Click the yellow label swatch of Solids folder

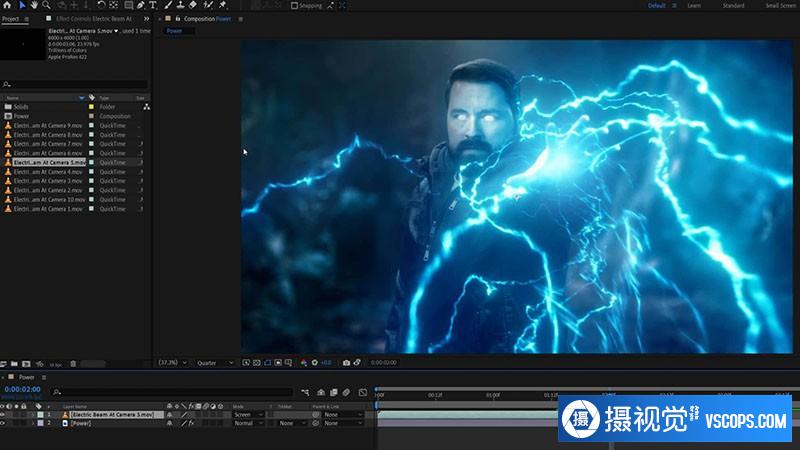(91, 107)
